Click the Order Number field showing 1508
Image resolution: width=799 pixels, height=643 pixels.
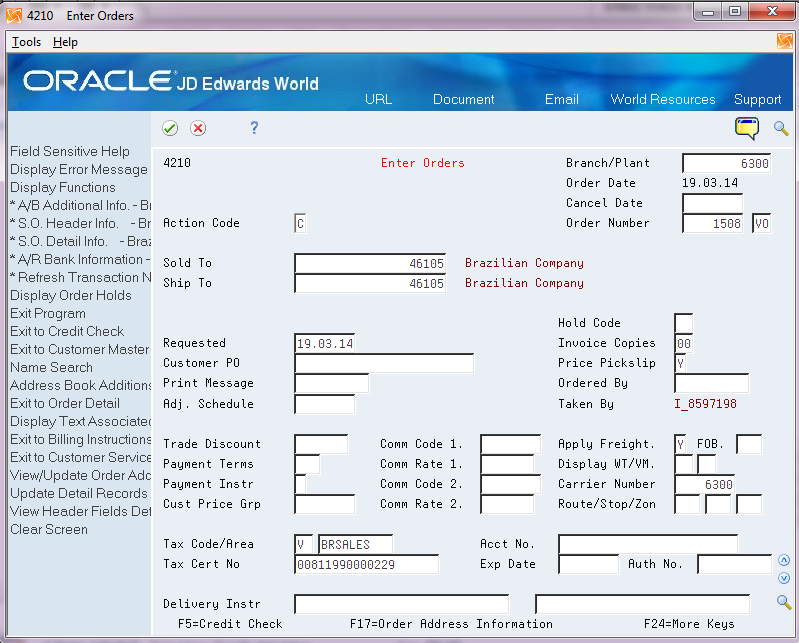(x=712, y=224)
